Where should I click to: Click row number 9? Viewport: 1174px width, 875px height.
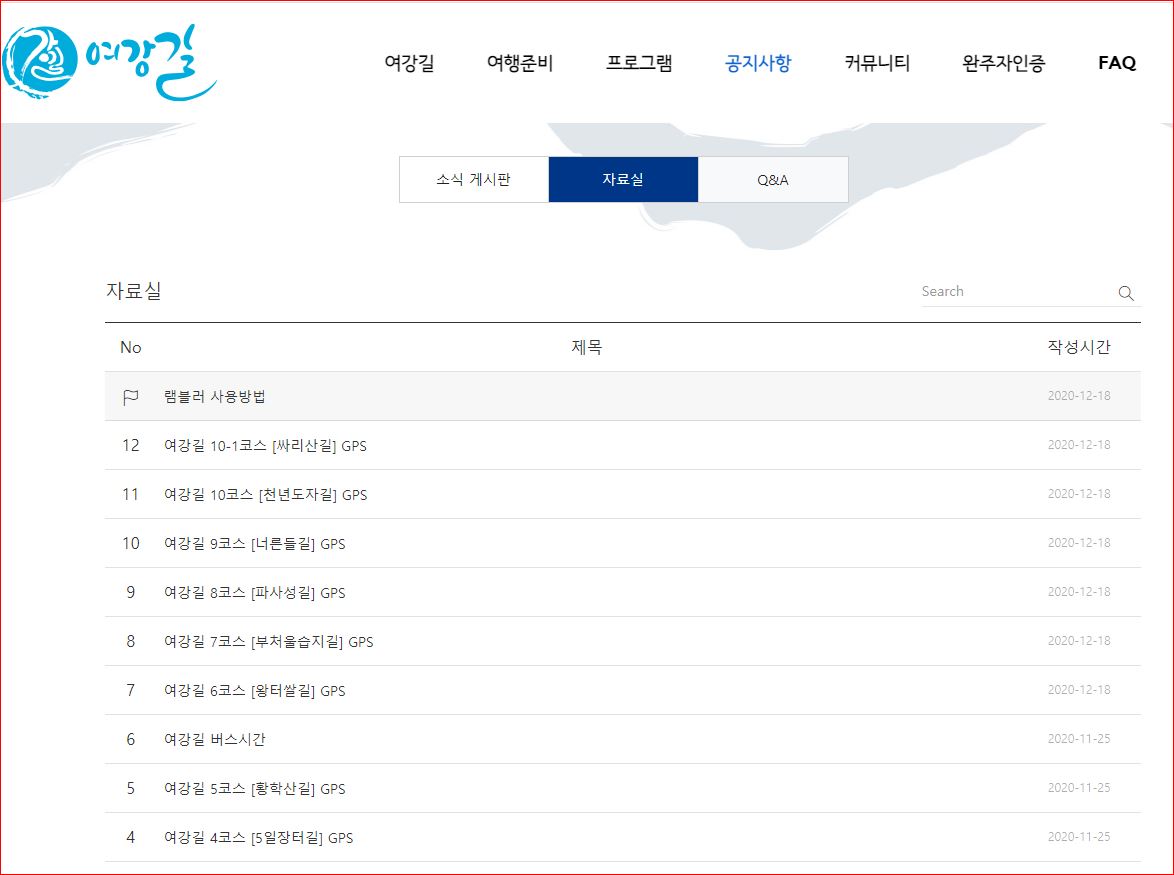click(x=131, y=592)
